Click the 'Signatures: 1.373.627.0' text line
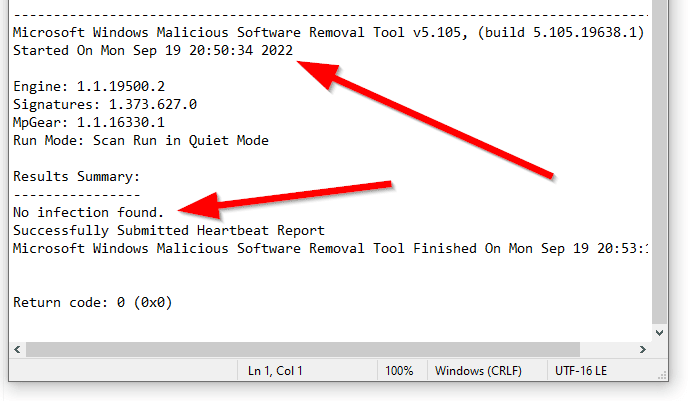The width and height of the screenshot is (688, 401). [105, 104]
